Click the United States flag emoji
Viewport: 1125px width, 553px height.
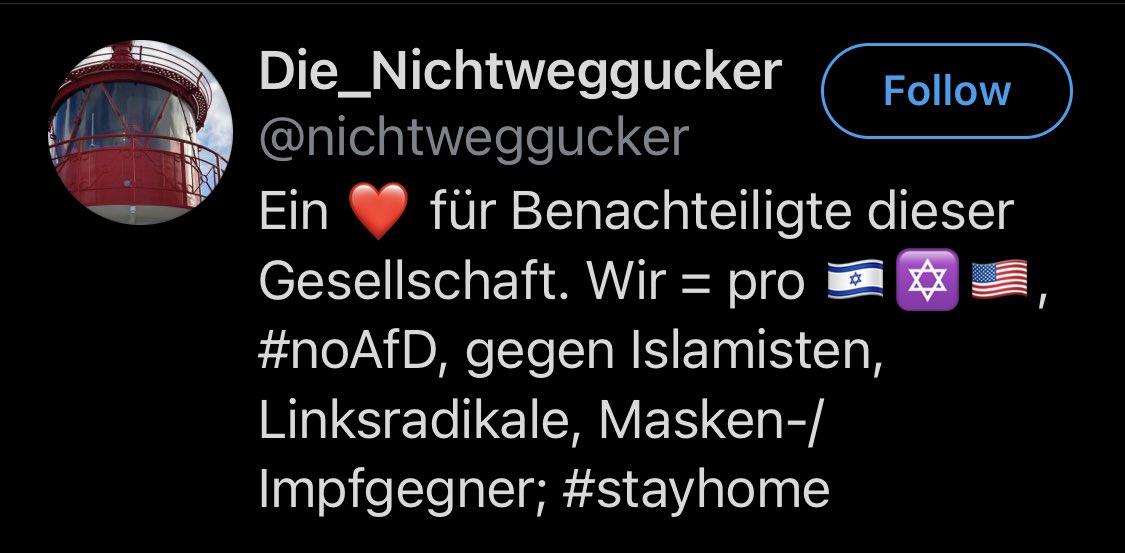tap(999, 279)
